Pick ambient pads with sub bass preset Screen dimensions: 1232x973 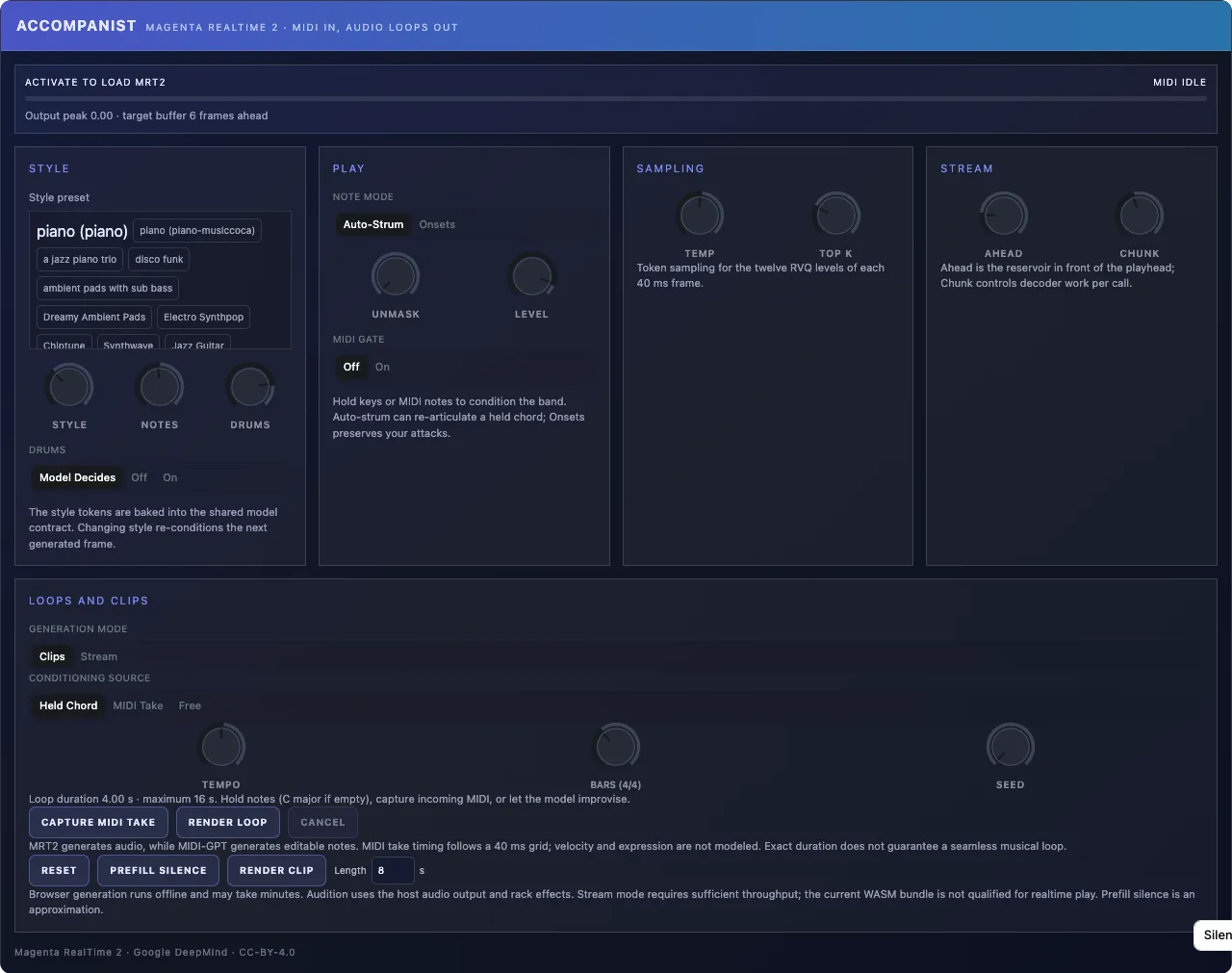[108, 289]
